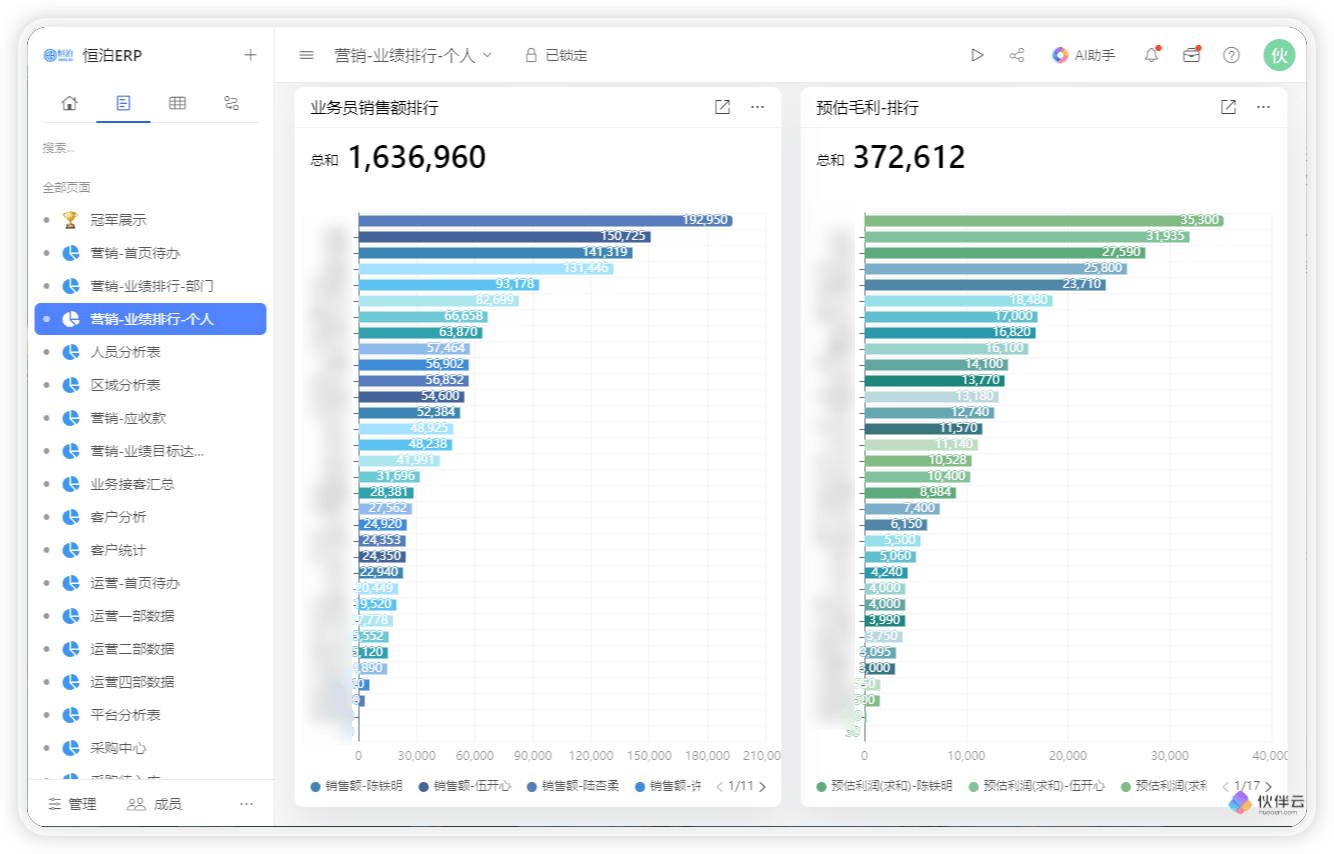Open the 伙 user avatar menu
The height and width of the screenshot is (854, 1334).
click(x=1278, y=55)
